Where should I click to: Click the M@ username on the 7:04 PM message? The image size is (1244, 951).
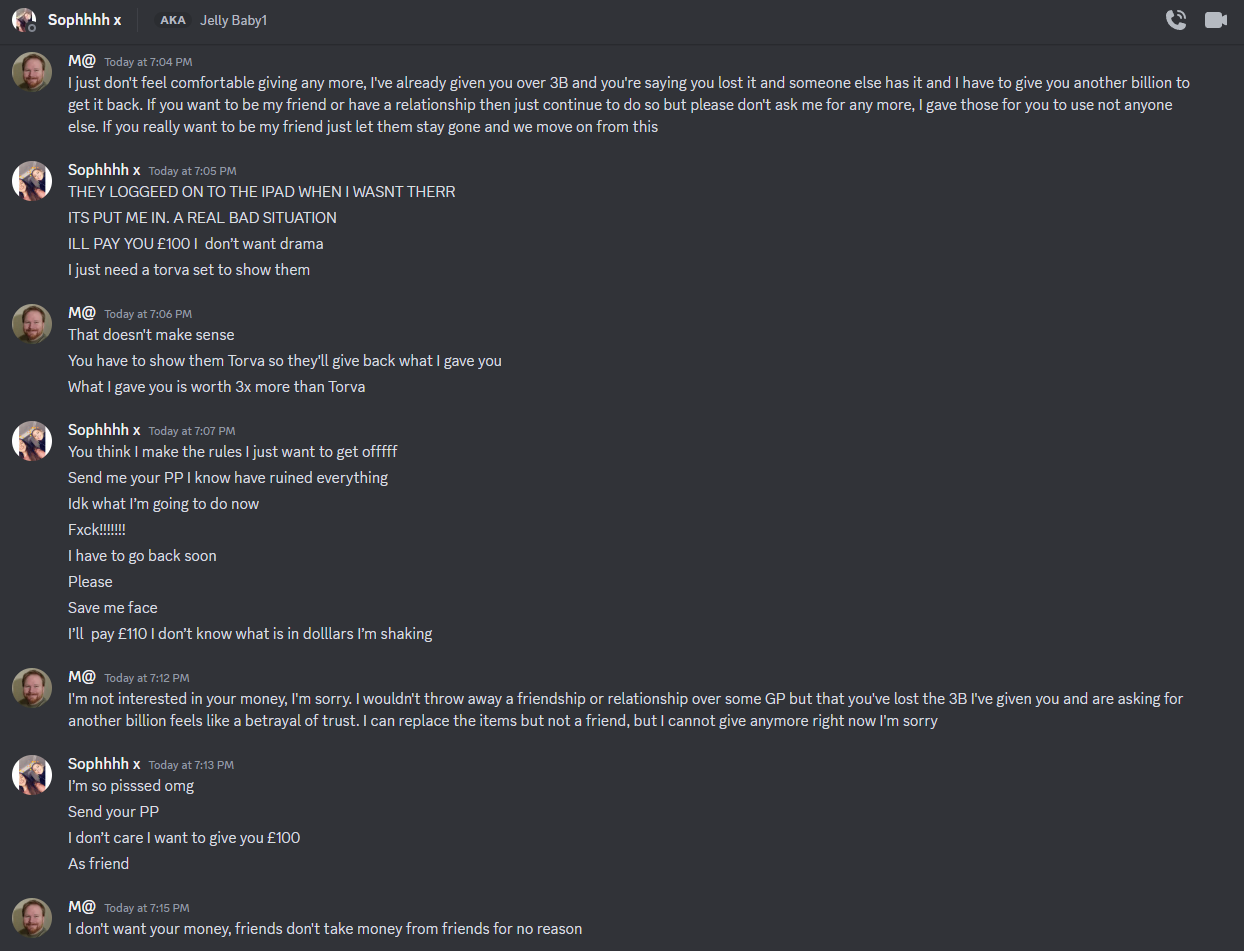(81, 61)
